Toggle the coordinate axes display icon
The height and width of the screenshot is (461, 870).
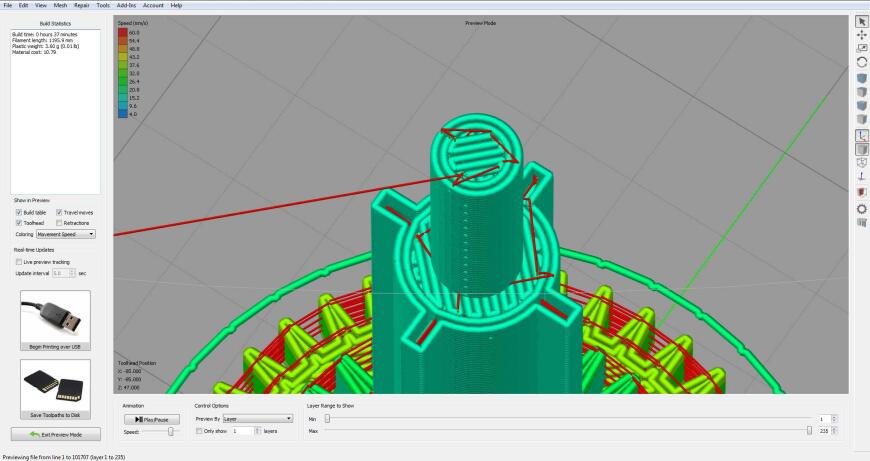click(x=861, y=135)
